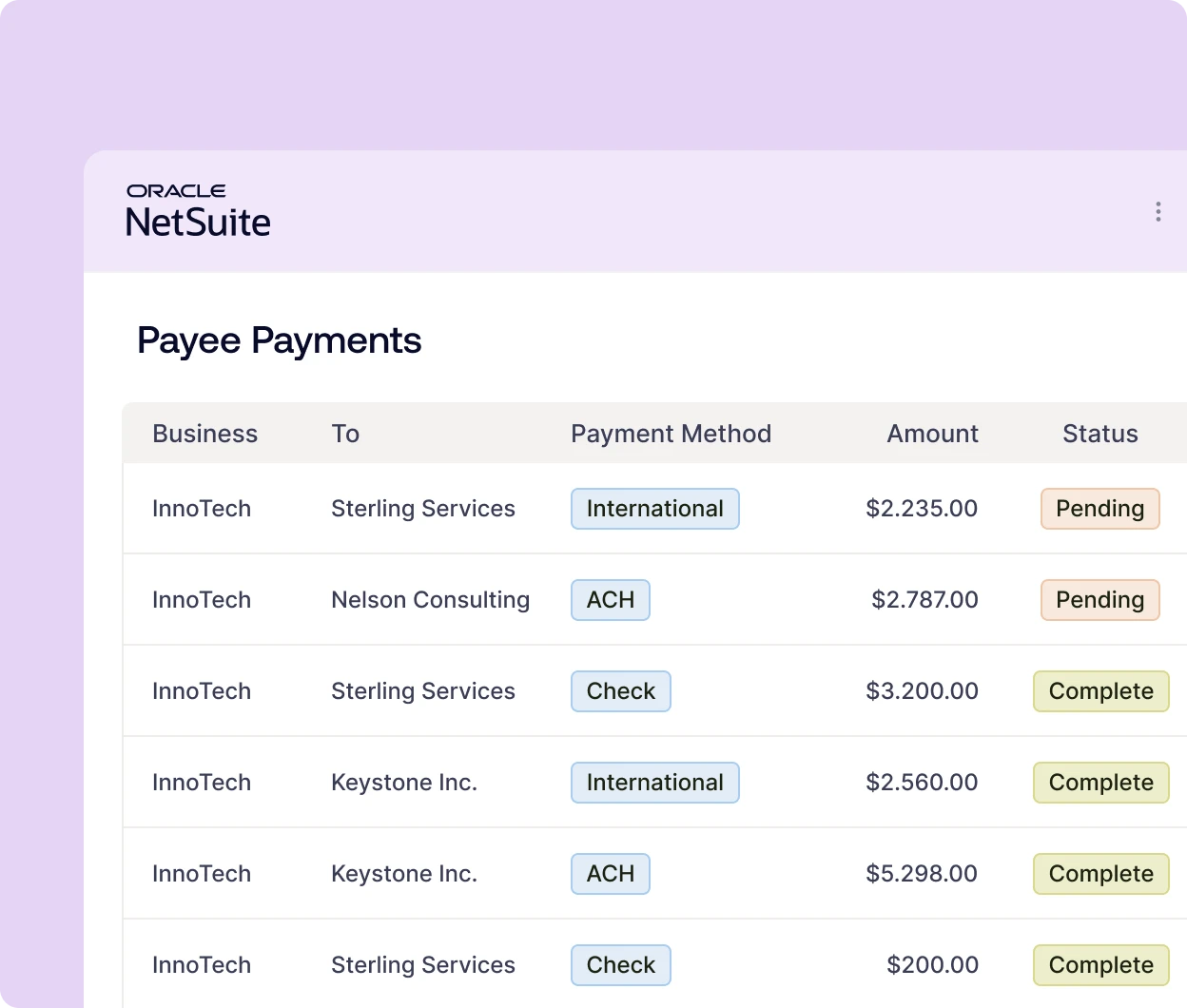Click the Oracle NetSuite logo
The image size is (1187, 1008).
(x=198, y=211)
